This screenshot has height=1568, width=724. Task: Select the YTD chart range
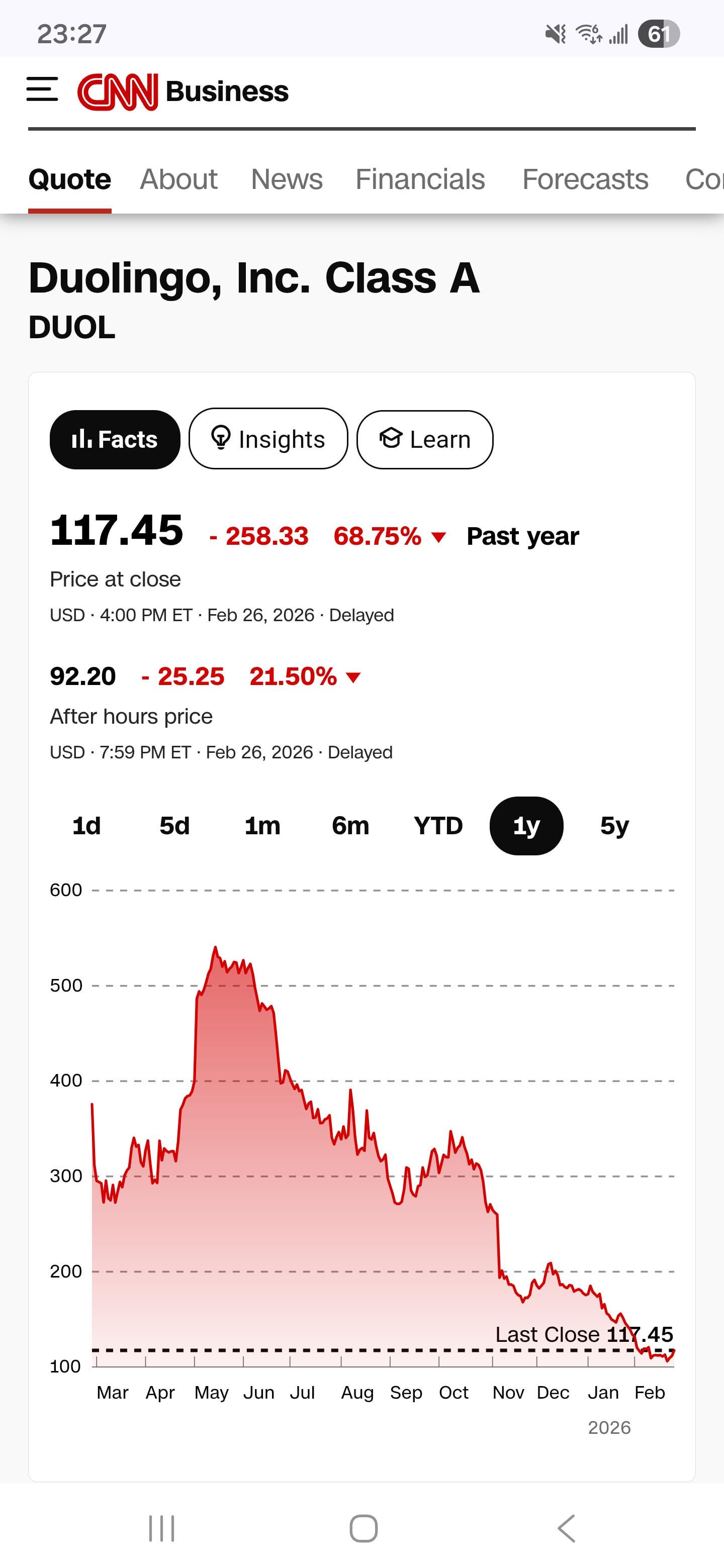click(x=438, y=826)
